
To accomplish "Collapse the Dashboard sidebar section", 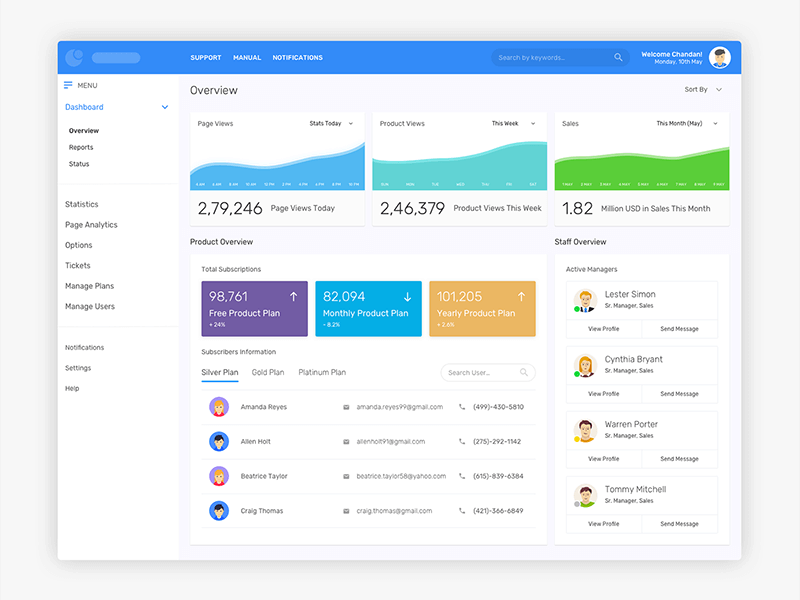I will click(x=164, y=107).
